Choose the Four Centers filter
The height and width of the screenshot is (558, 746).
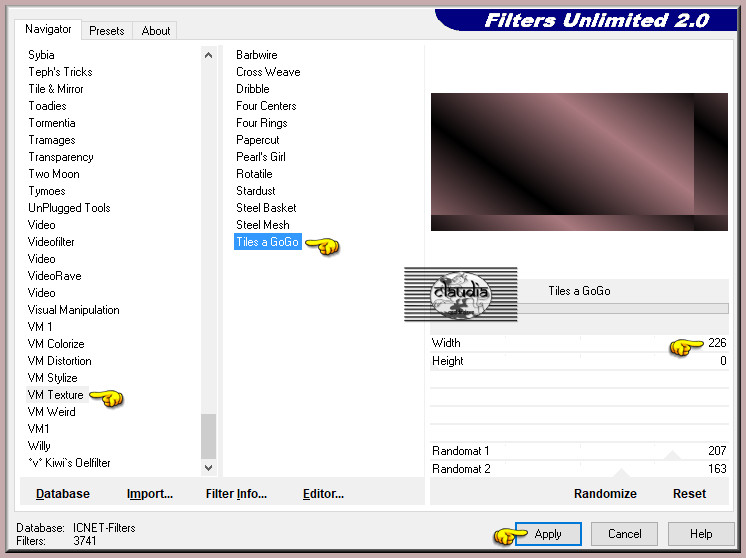pos(266,106)
